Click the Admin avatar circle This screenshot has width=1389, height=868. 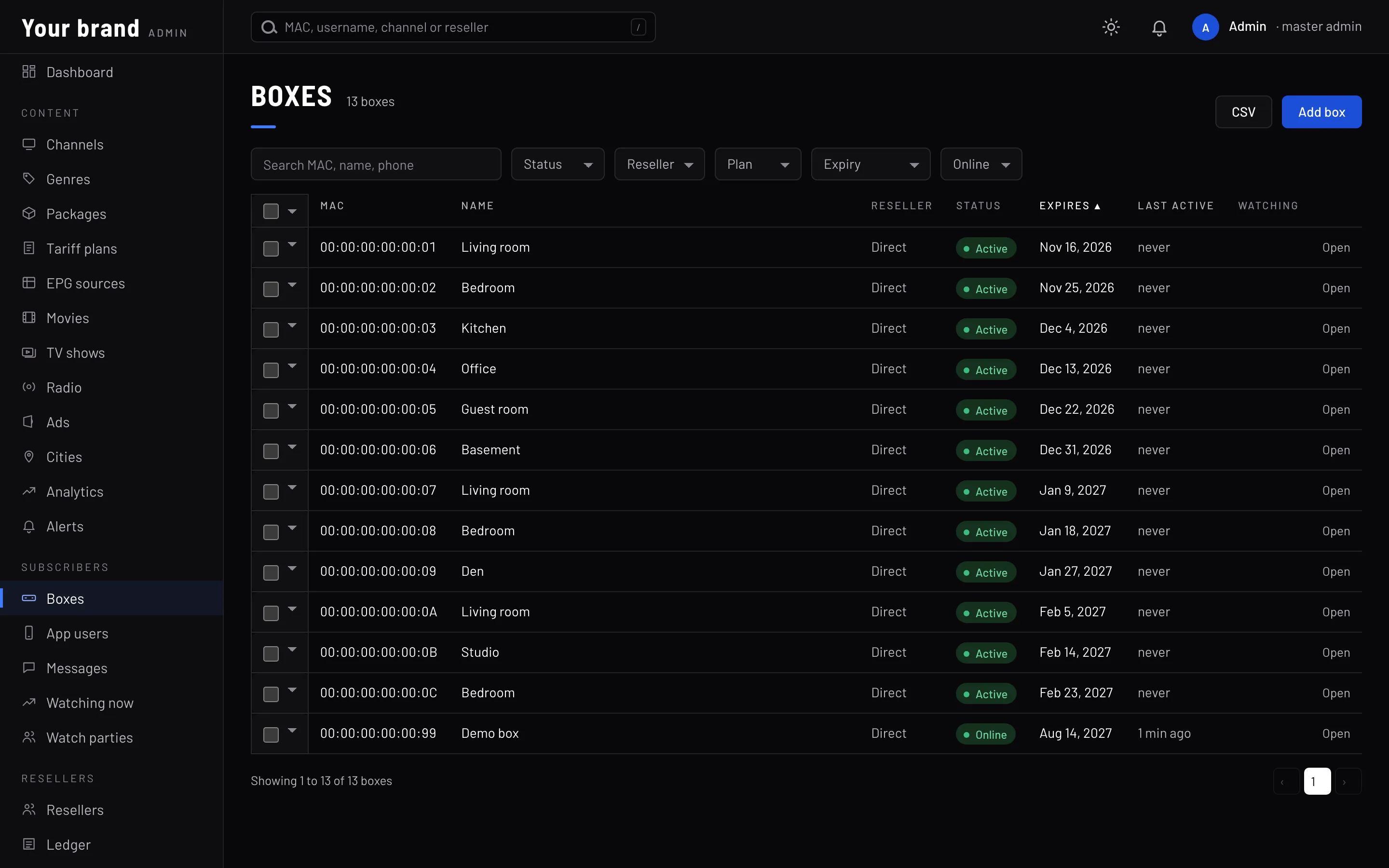1205,27
